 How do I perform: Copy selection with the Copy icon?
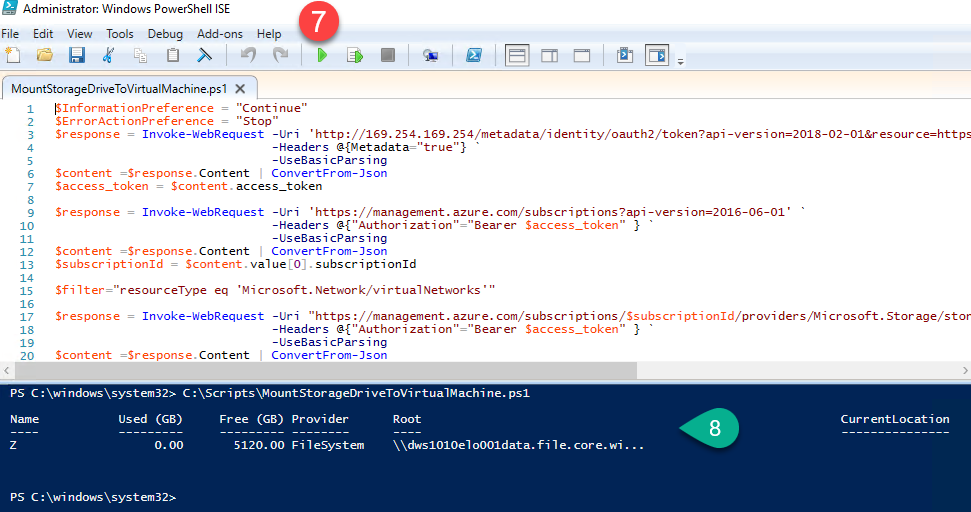pos(141,55)
